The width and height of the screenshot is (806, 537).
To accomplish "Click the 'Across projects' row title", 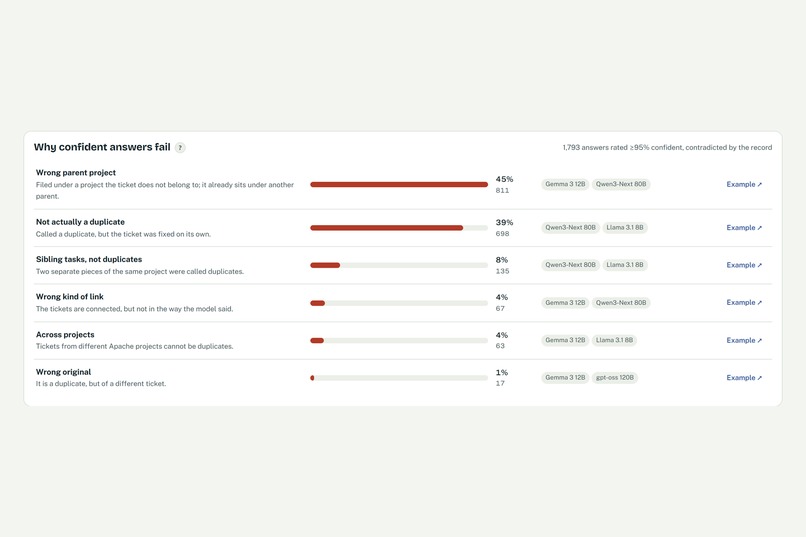I will [x=65, y=335].
